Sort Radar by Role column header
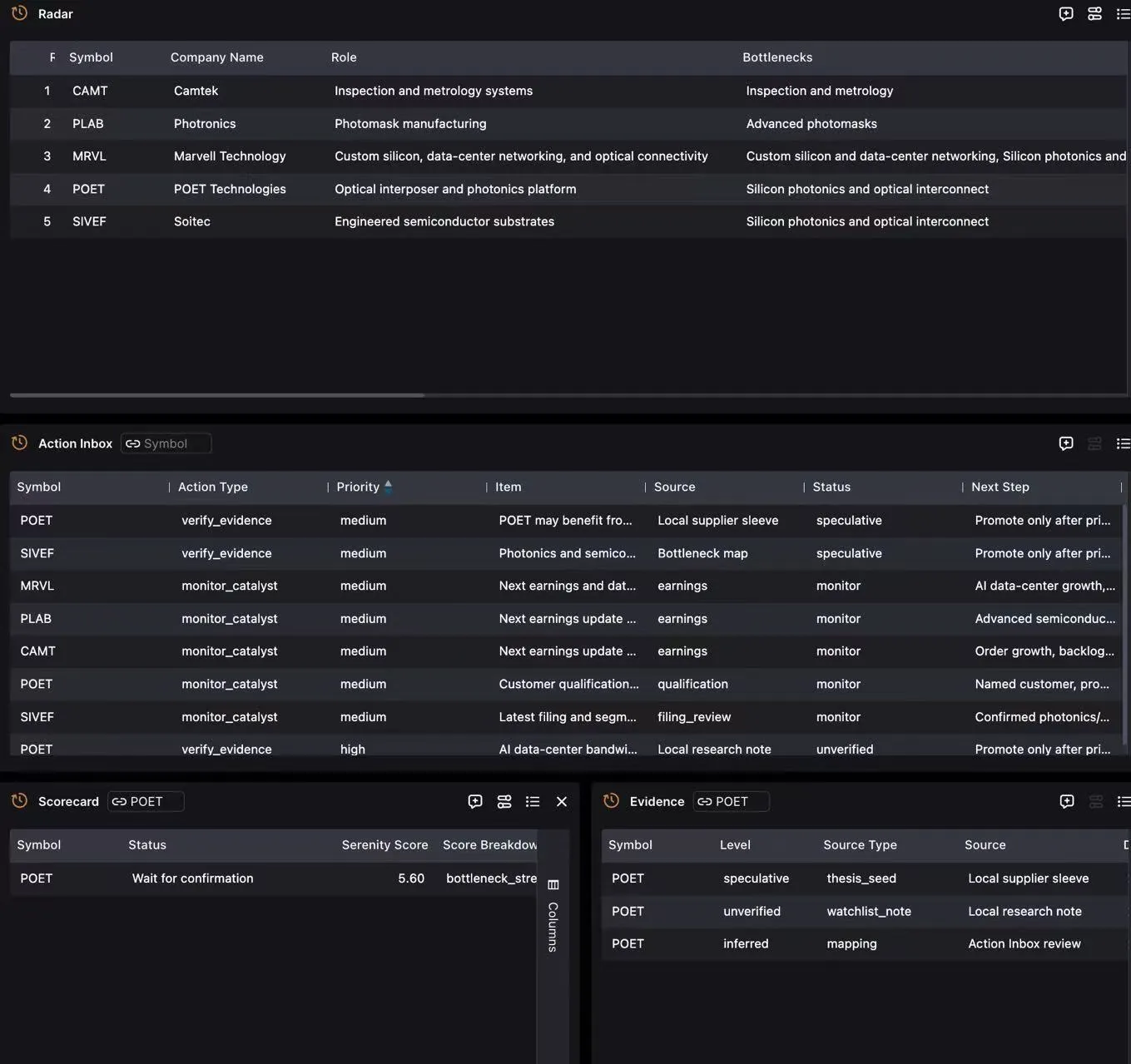Image resolution: width=1131 pixels, height=1064 pixels. click(344, 57)
